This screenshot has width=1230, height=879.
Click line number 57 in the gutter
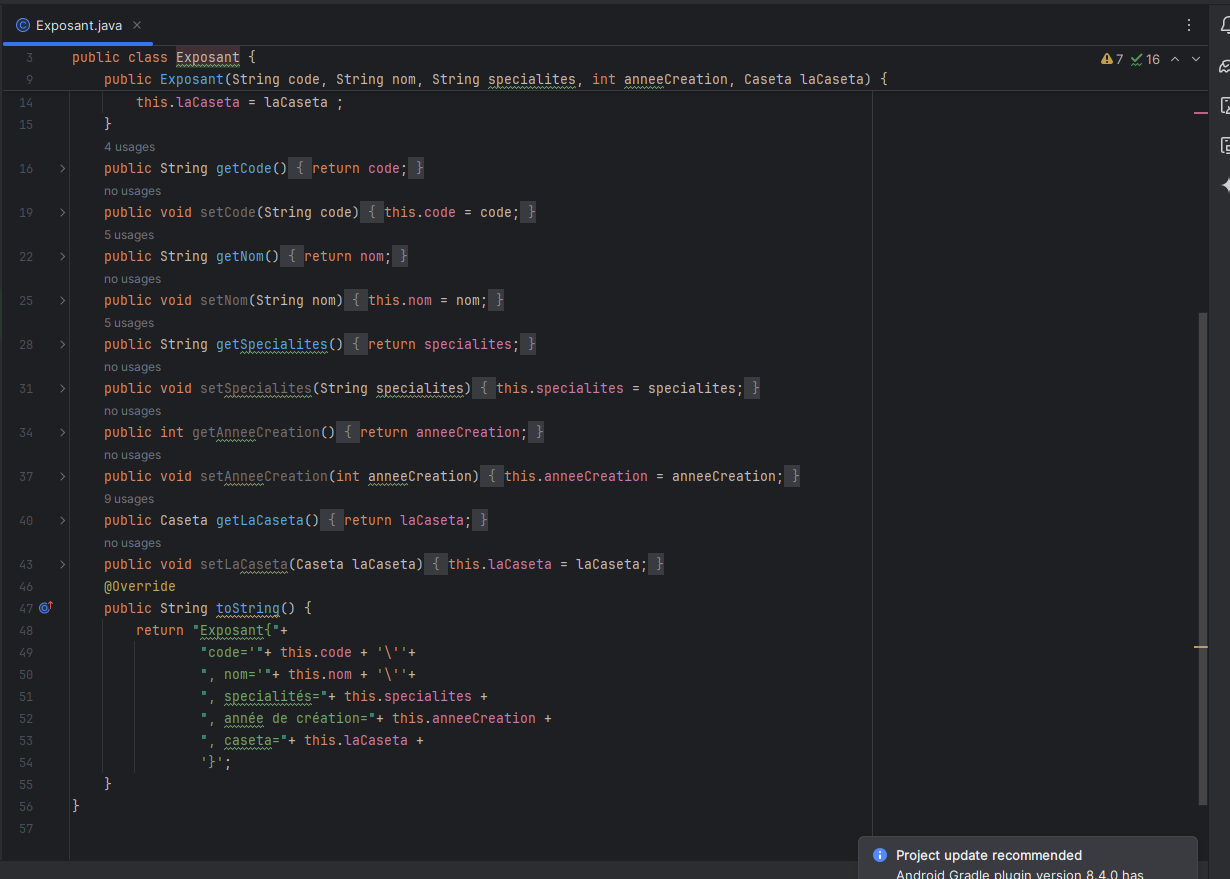click(26, 829)
